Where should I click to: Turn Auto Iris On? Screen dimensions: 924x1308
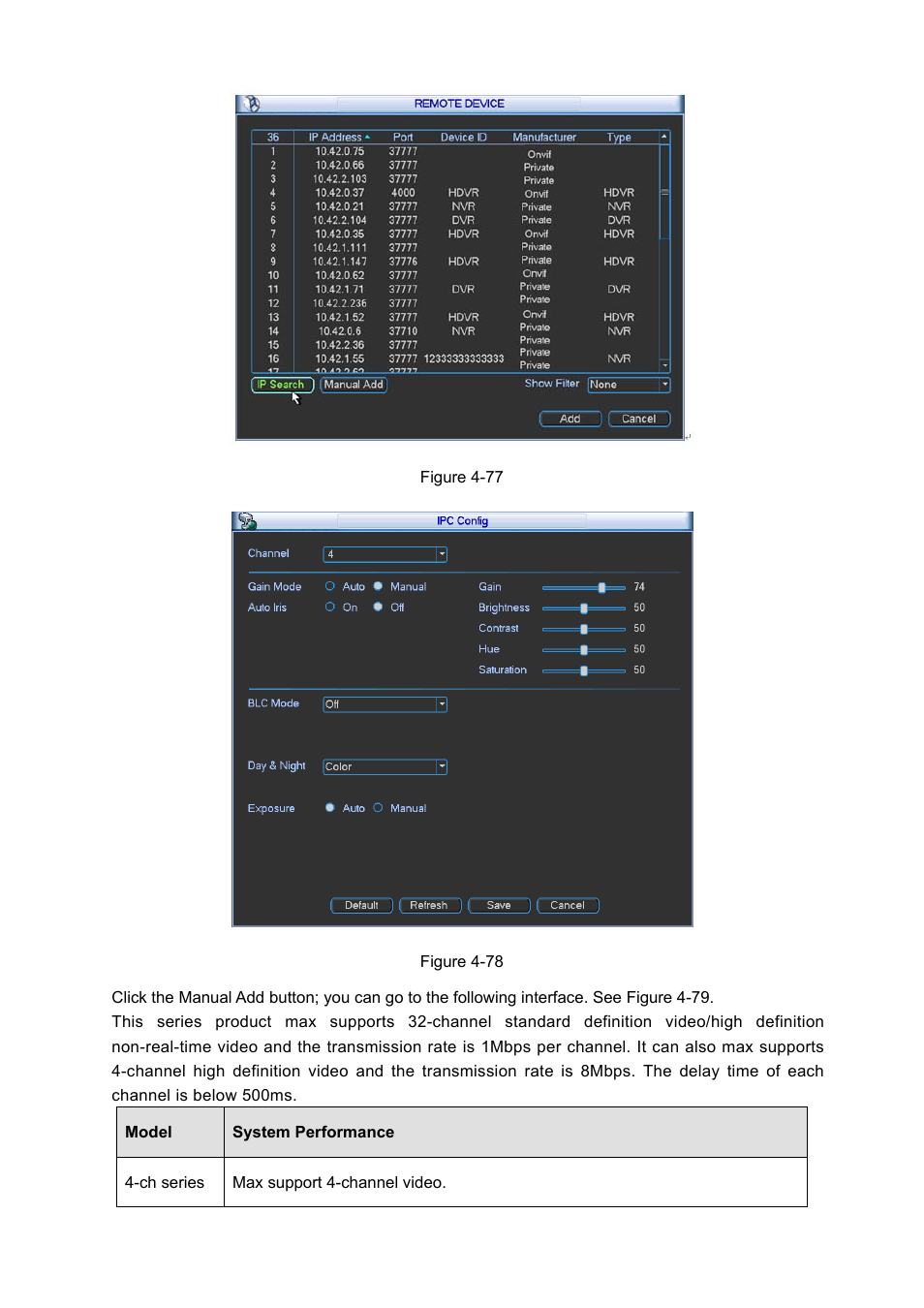click(x=330, y=607)
